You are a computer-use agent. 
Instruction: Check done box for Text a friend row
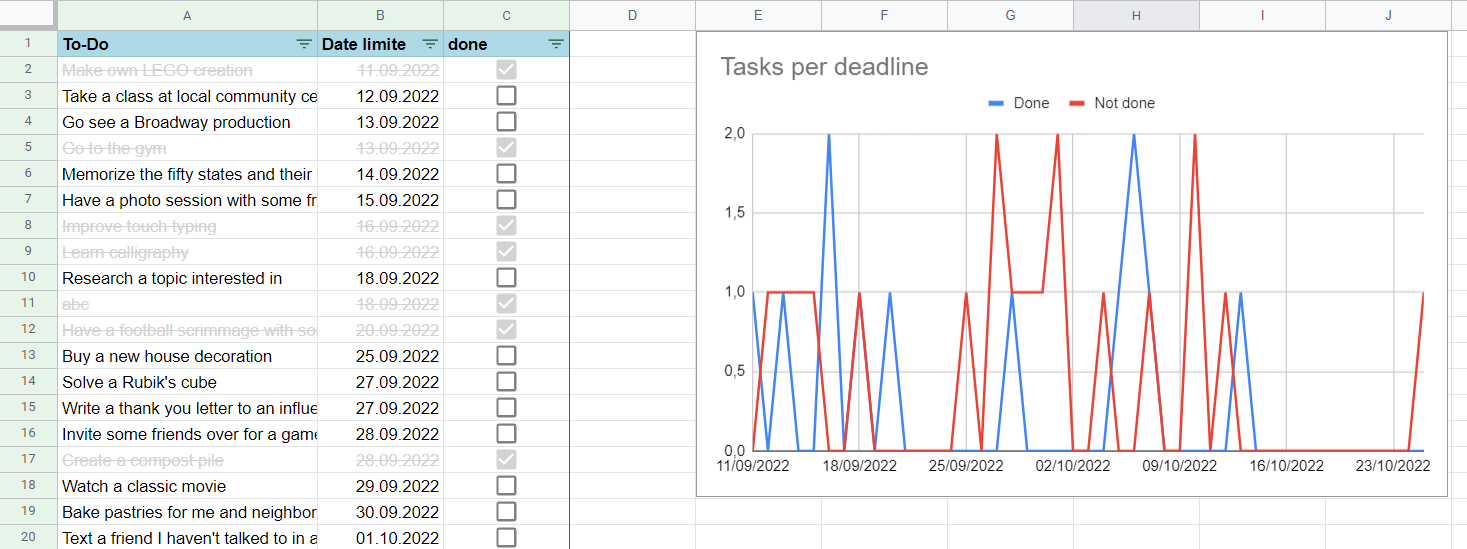click(507, 538)
